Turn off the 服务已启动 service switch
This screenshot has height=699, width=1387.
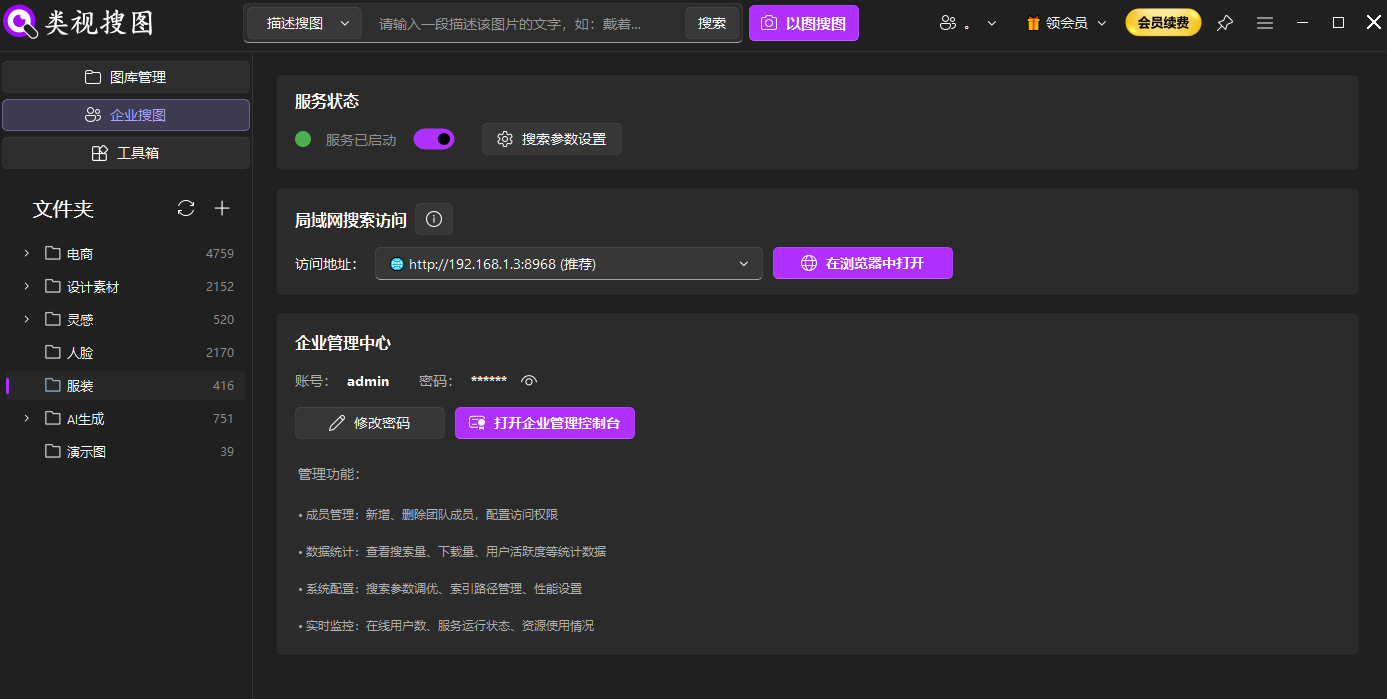433,138
